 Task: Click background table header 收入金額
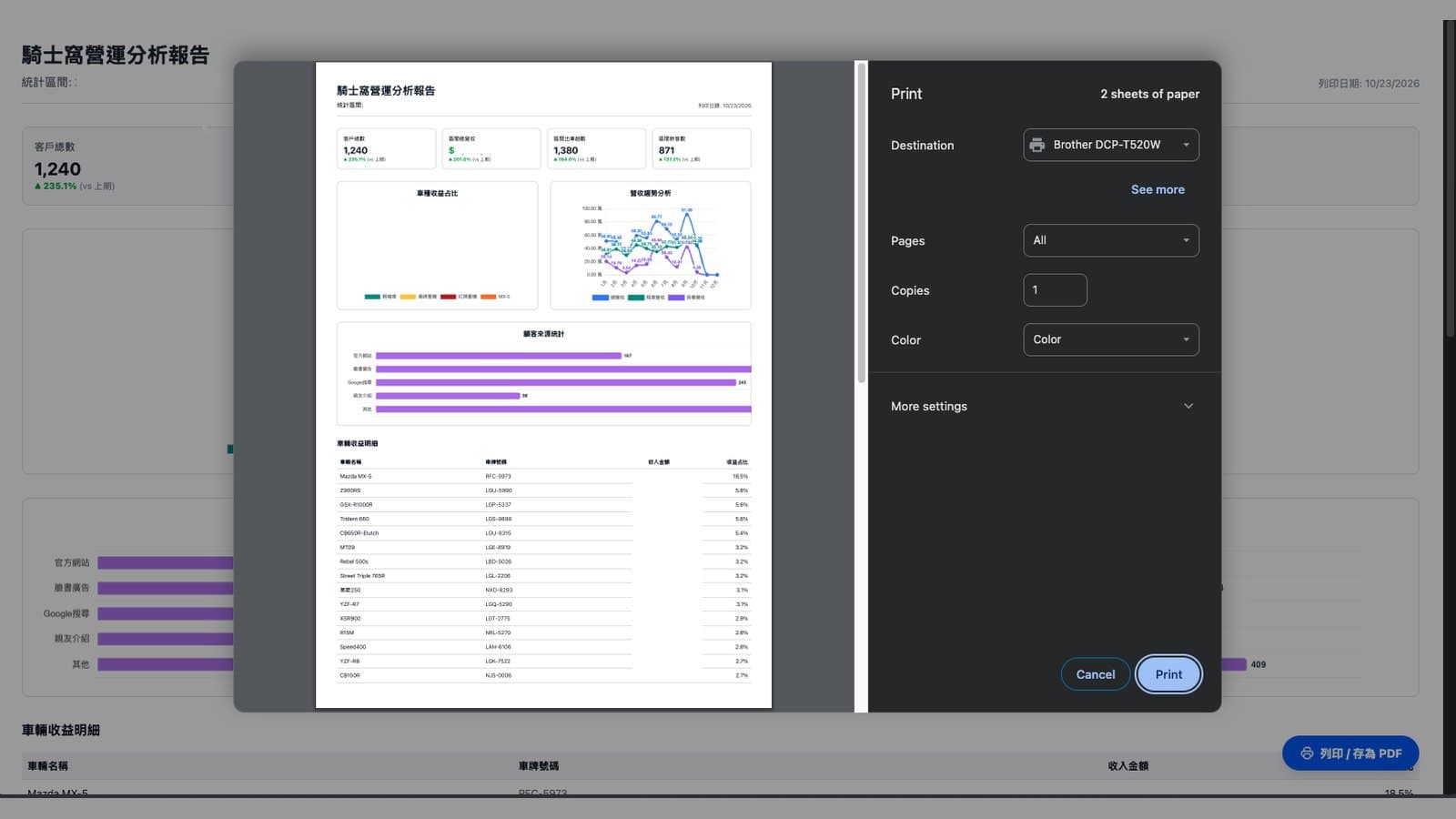tap(1127, 766)
